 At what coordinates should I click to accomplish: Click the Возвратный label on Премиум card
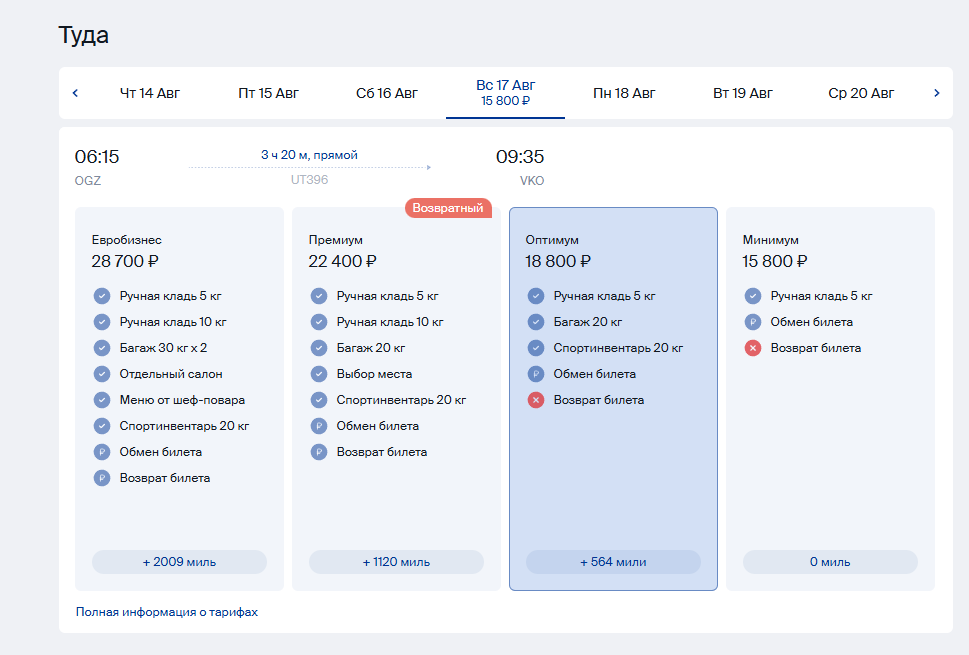[448, 208]
